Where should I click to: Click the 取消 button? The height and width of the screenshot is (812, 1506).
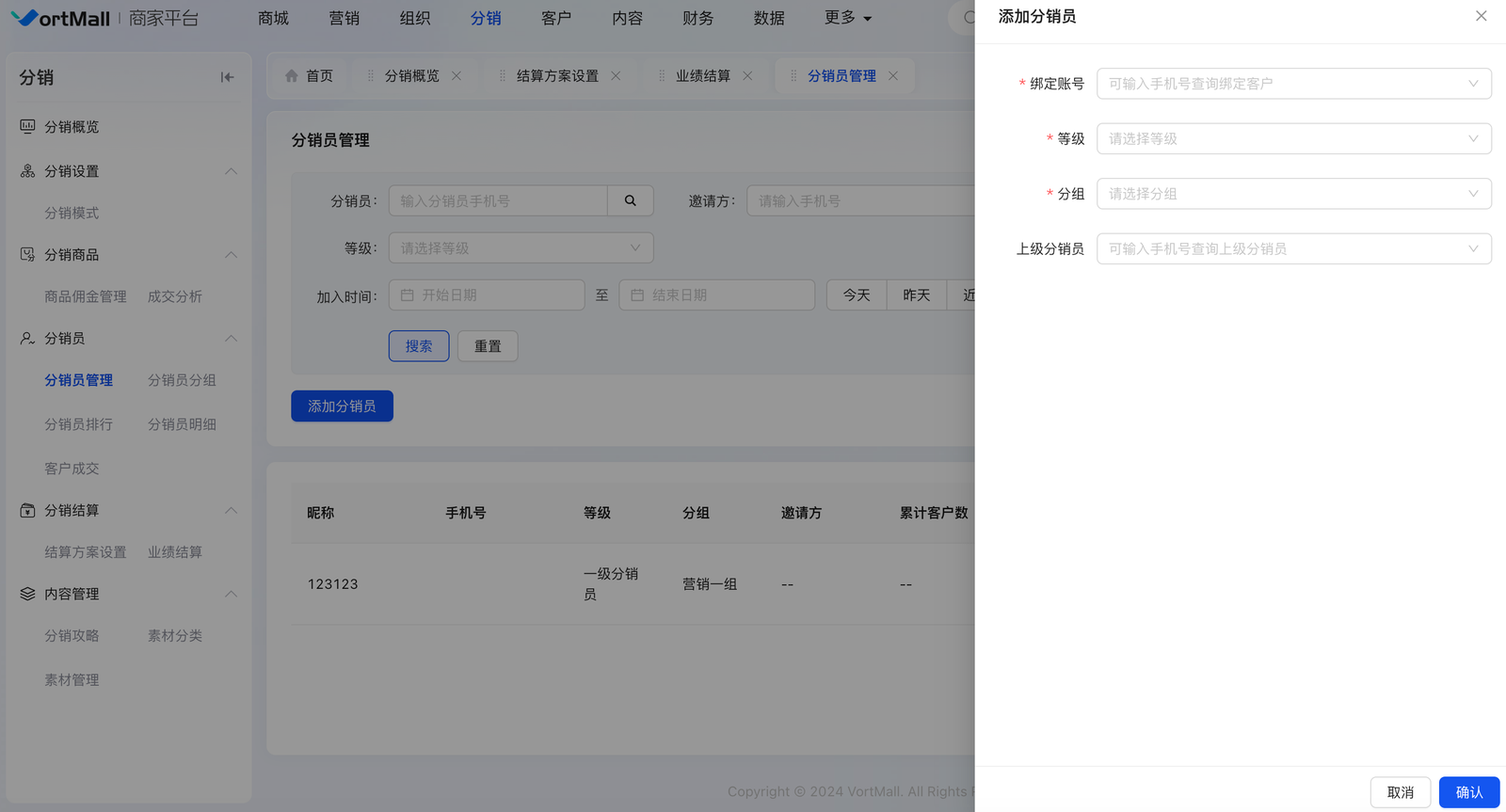coord(1400,792)
